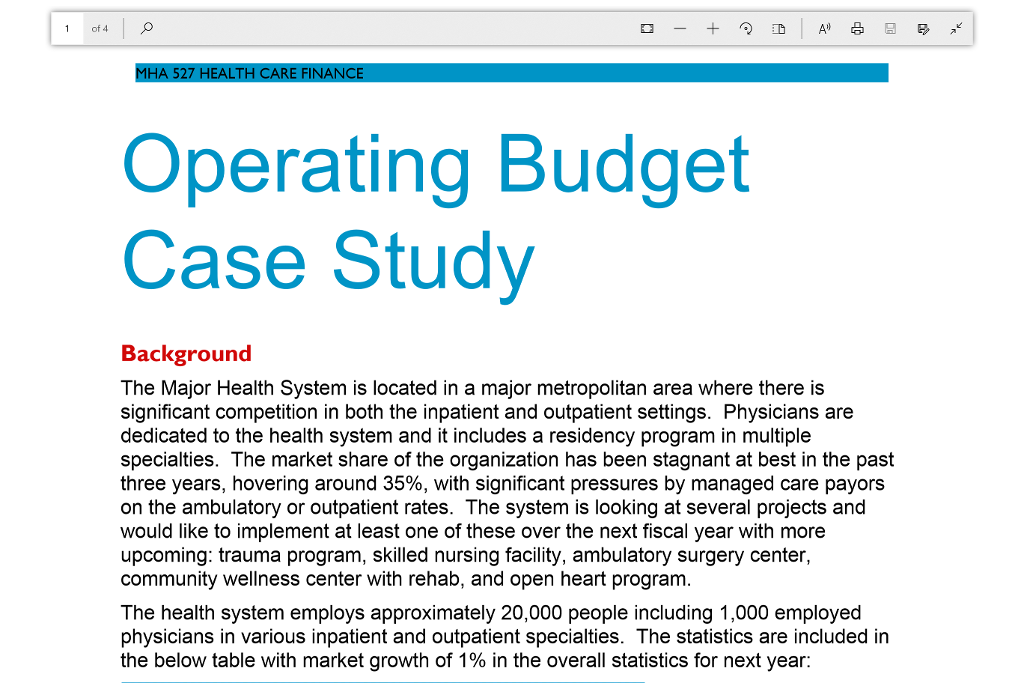This screenshot has width=1024, height=683.
Task: Click the 'of 4' page count label
Action: (100, 28)
